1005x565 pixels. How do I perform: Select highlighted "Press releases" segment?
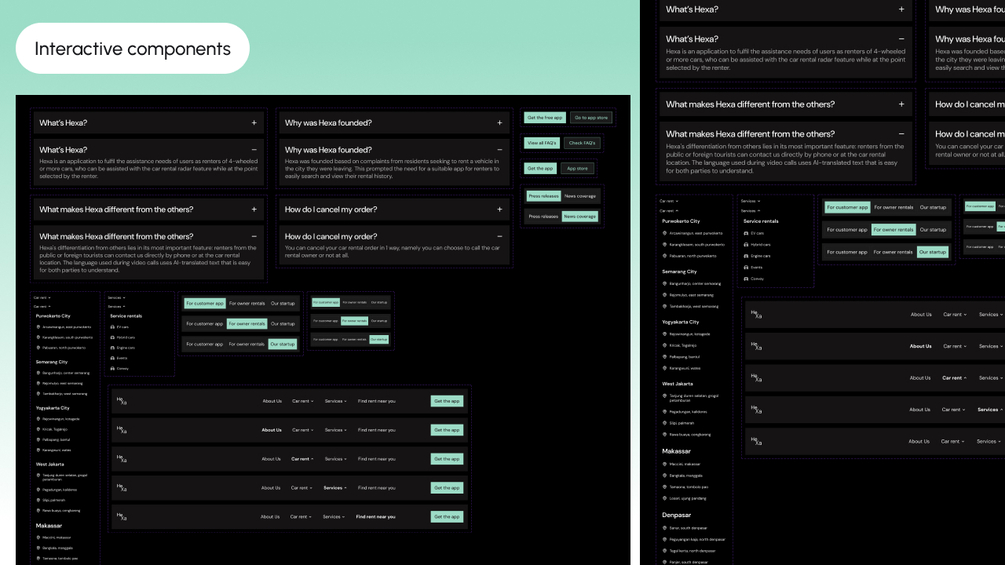point(544,196)
